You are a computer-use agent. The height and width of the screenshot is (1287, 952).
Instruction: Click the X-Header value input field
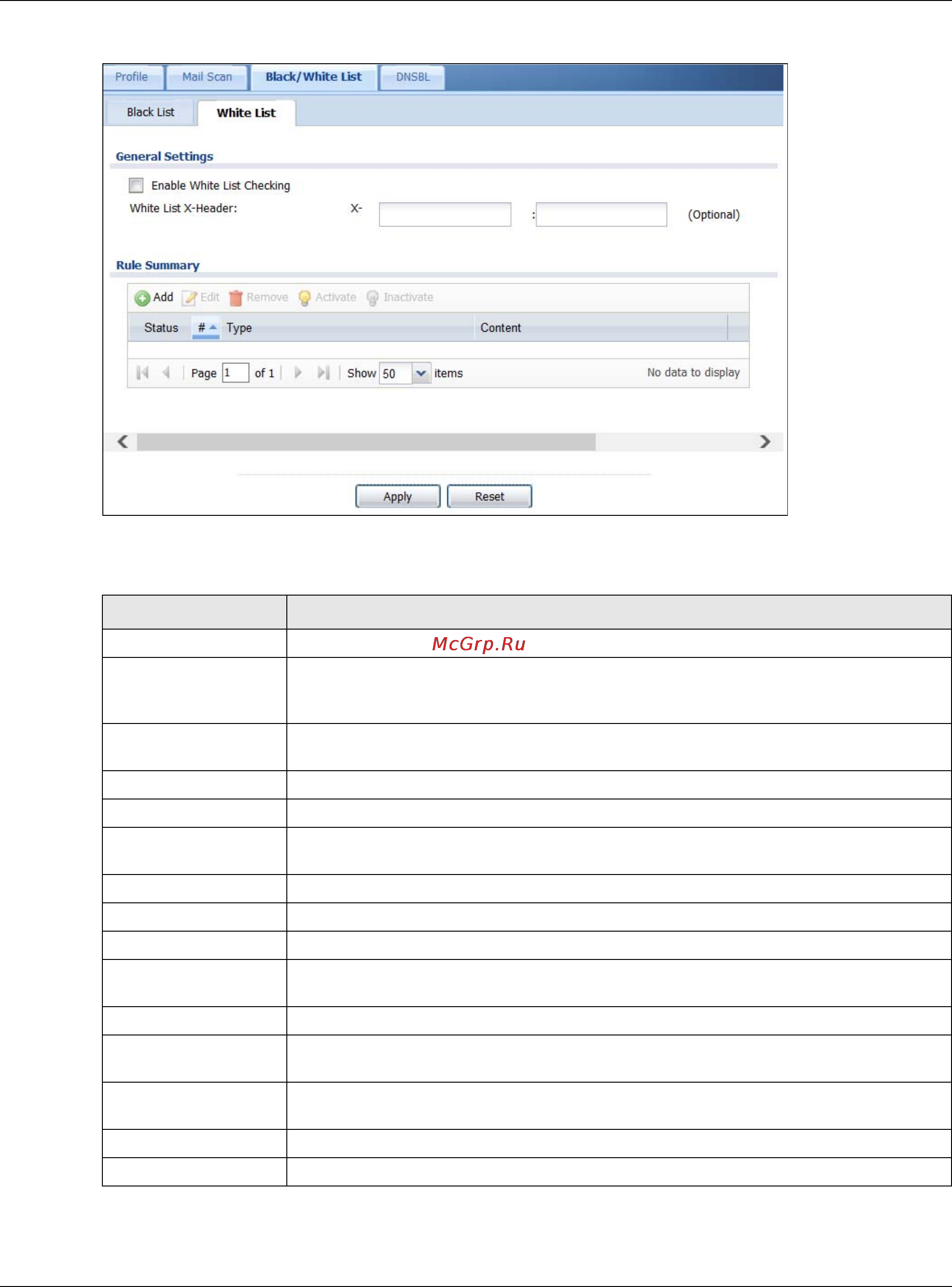601,214
